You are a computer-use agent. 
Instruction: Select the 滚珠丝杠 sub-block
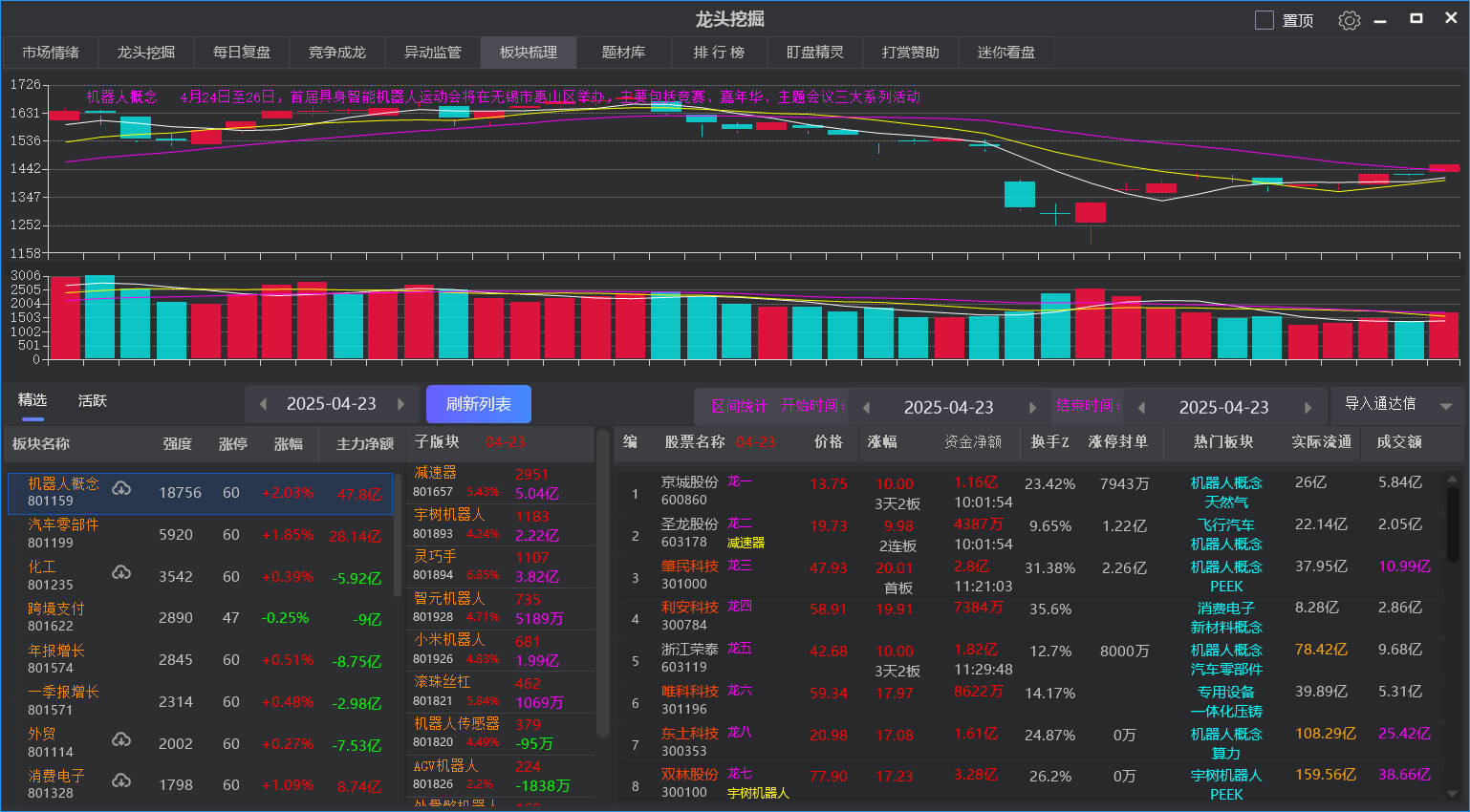pyautogui.click(x=502, y=693)
